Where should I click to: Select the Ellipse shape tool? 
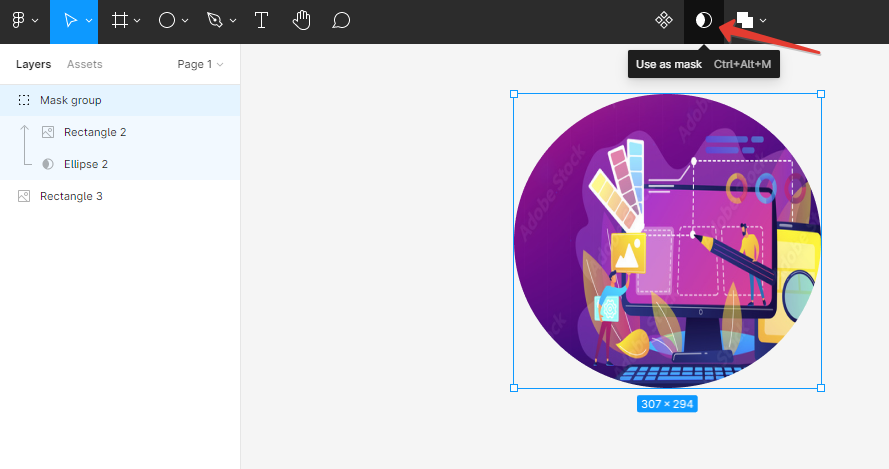166,20
